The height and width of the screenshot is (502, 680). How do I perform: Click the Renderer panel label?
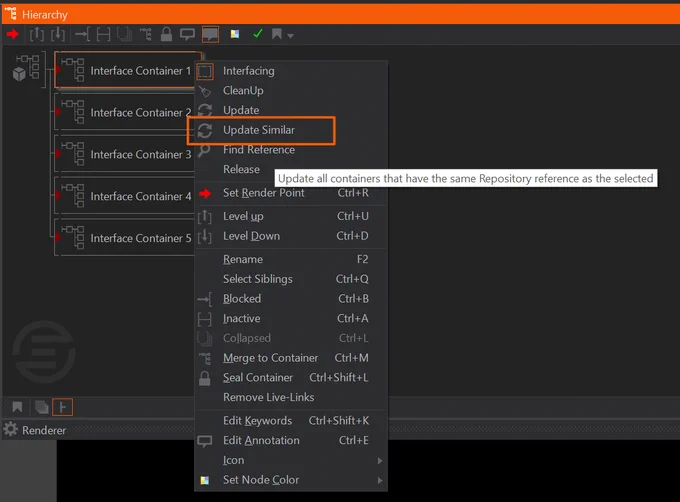44,430
